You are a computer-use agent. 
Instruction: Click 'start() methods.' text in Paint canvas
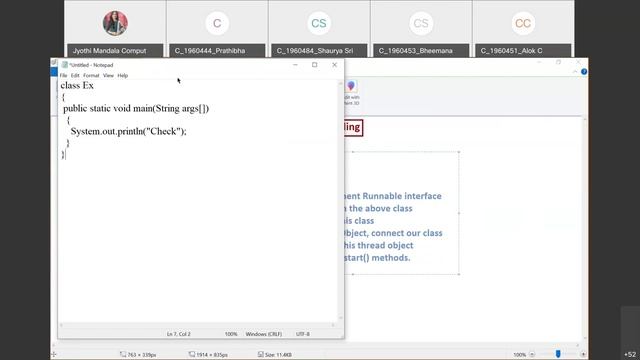click(x=377, y=258)
